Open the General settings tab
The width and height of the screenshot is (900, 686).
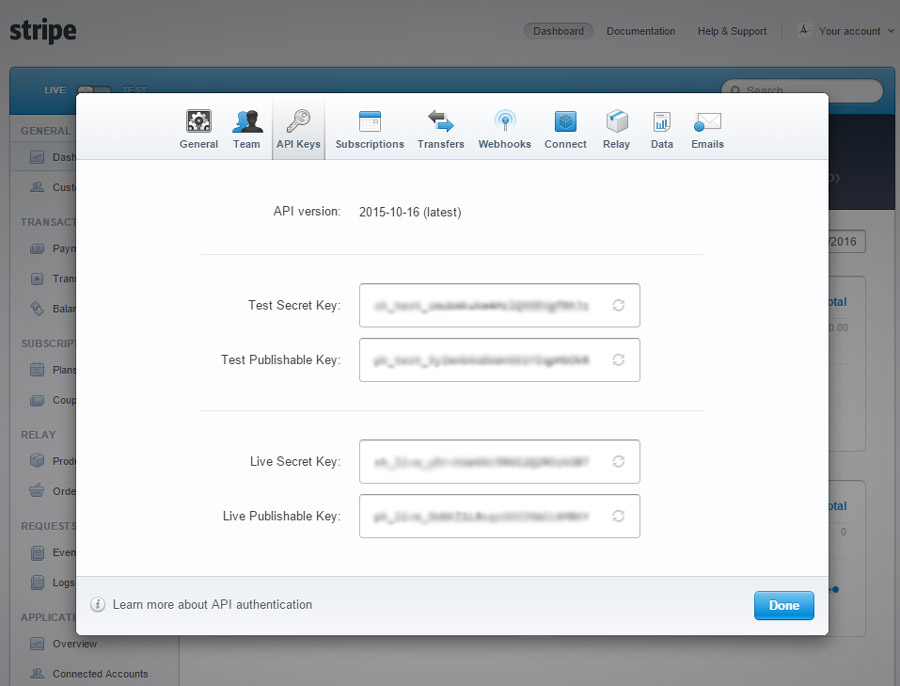tap(199, 130)
